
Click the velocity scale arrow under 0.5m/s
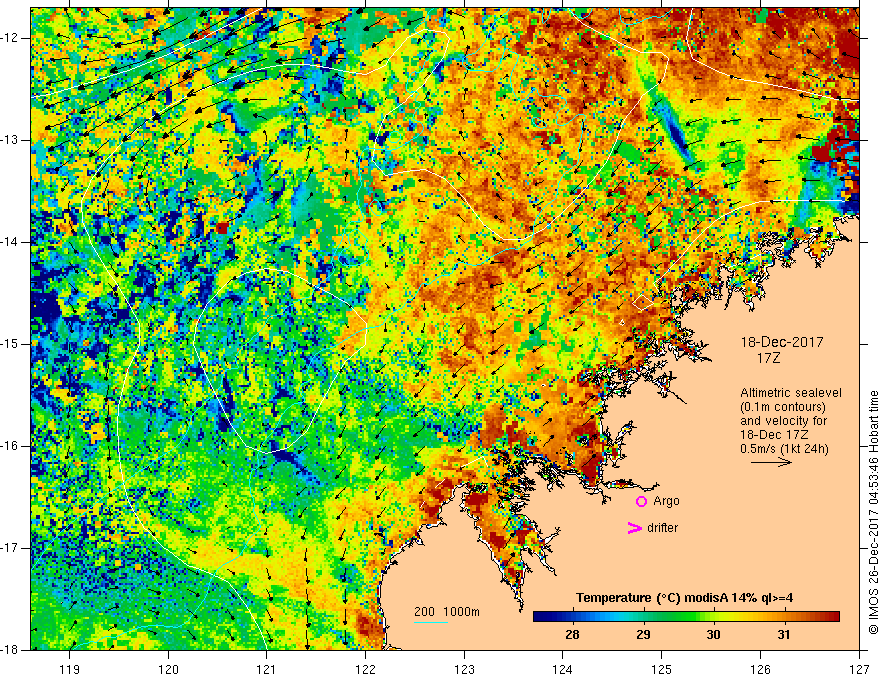click(771, 462)
